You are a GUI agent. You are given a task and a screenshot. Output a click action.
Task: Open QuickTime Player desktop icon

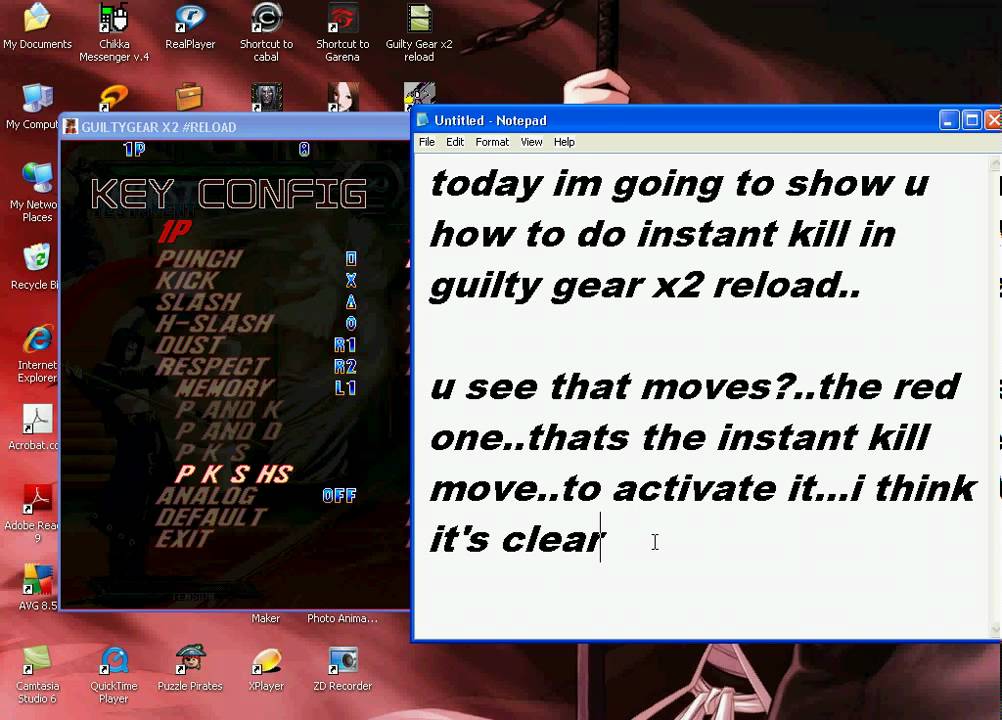[114, 675]
